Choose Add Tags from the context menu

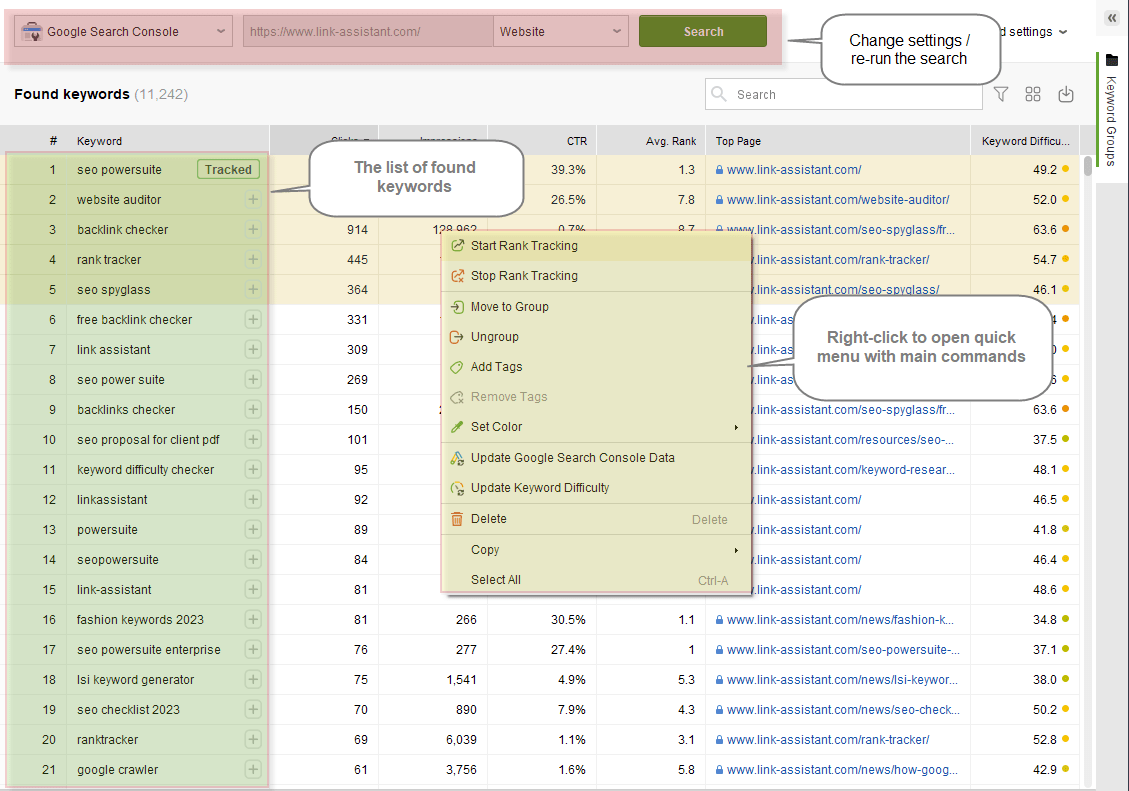(x=596, y=367)
